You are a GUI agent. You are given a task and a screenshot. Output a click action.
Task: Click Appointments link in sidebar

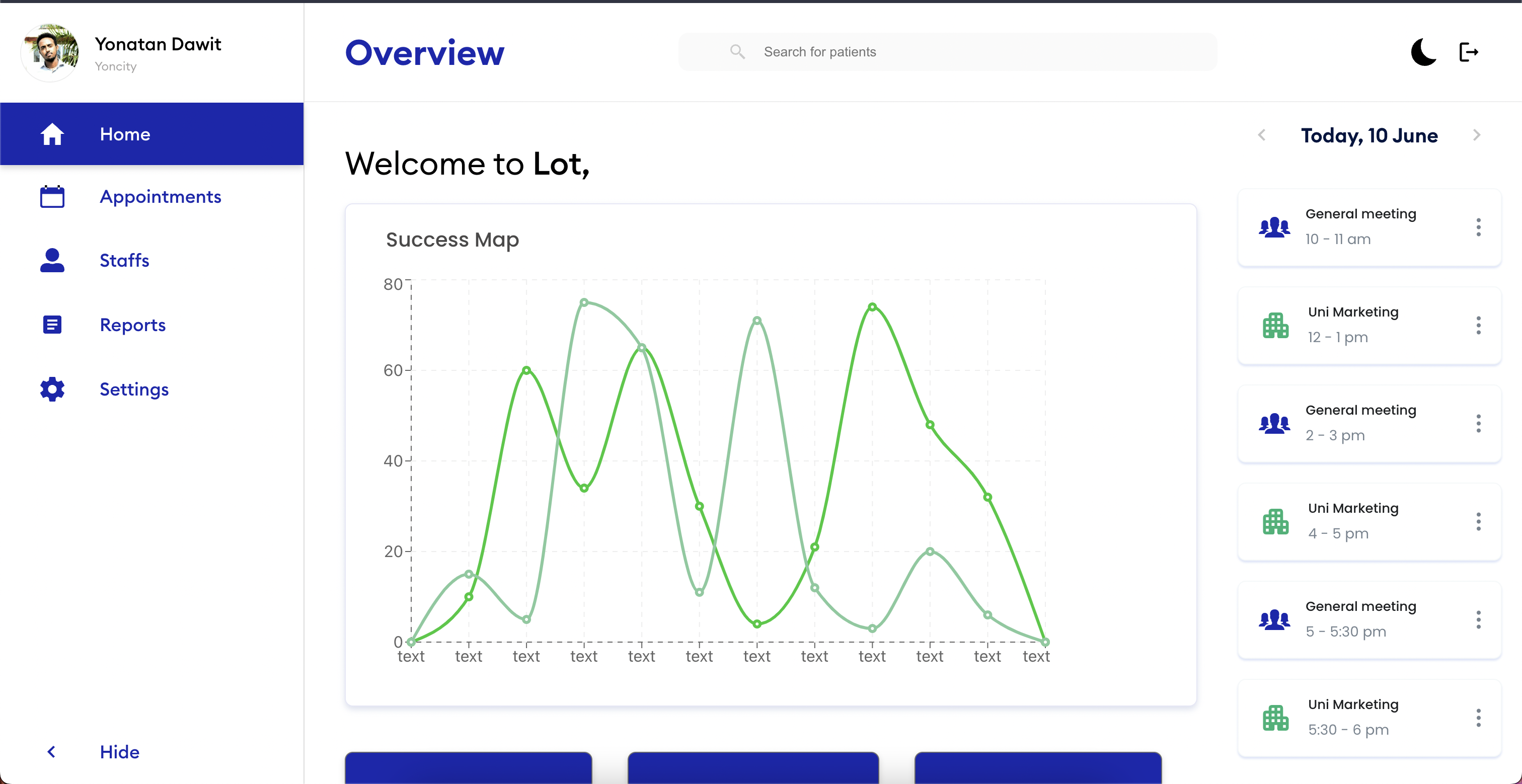click(x=160, y=197)
